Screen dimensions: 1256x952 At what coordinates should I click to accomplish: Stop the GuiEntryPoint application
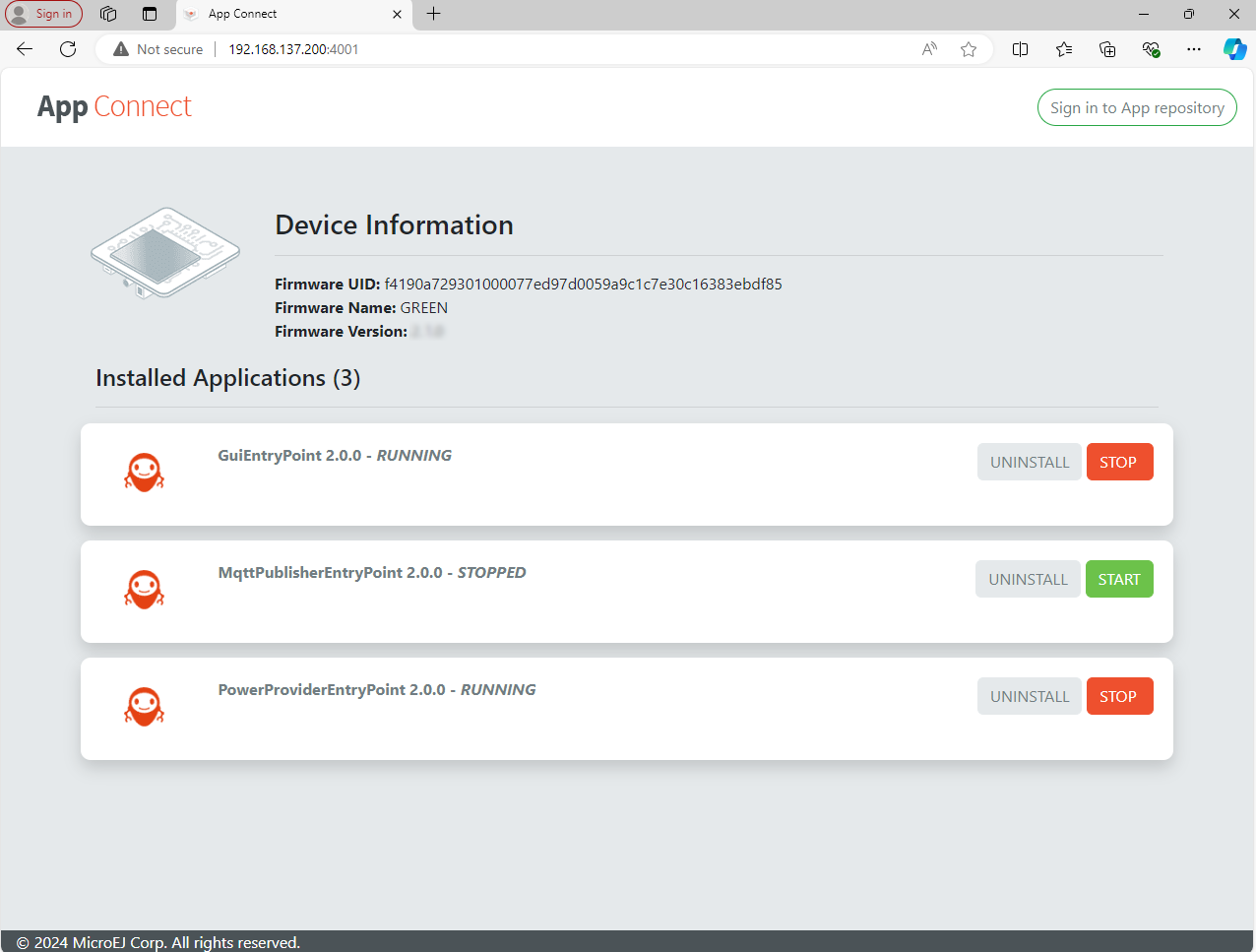[x=1119, y=463]
